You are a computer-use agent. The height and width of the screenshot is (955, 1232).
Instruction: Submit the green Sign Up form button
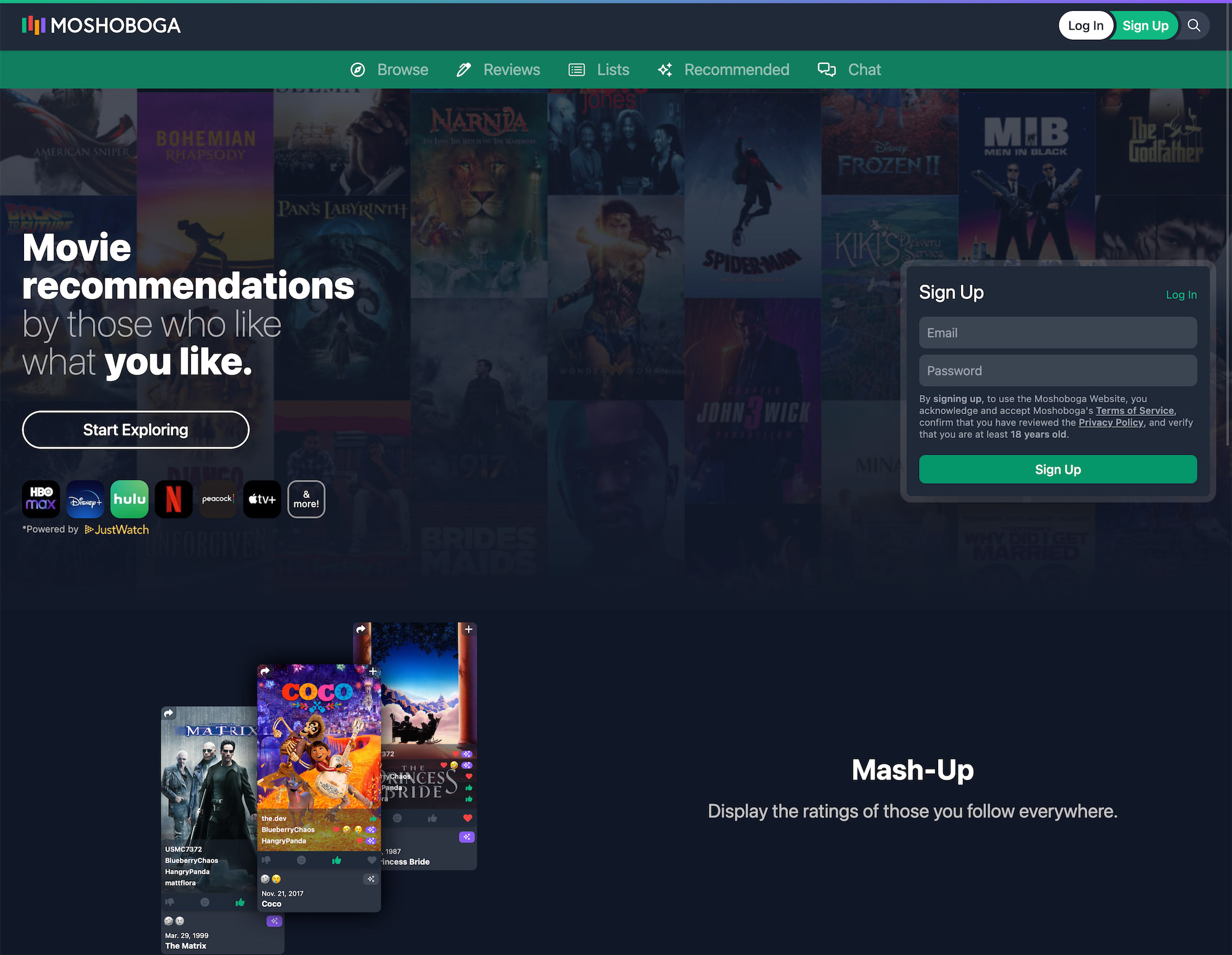coord(1058,469)
